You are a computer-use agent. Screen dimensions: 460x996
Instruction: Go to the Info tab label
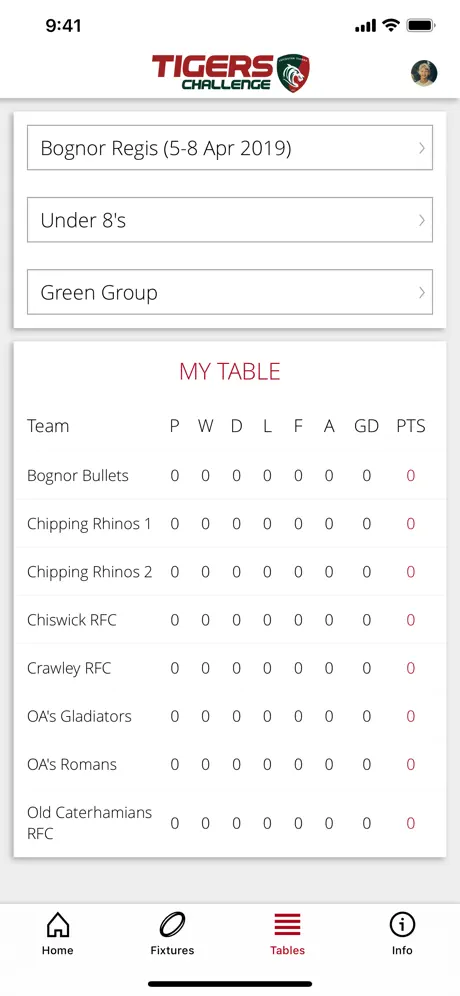point(402,950)
